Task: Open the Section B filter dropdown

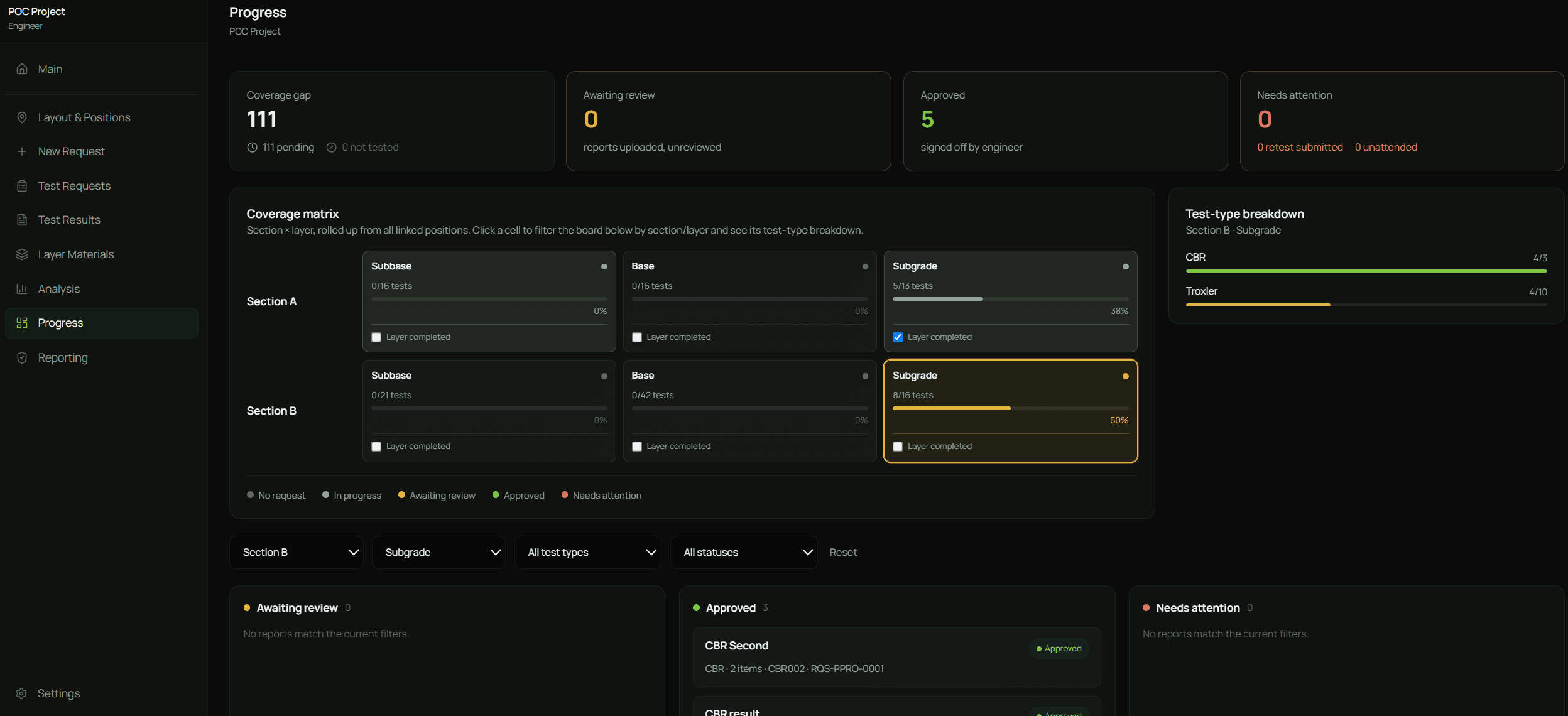Action: [x=297, y=553]
